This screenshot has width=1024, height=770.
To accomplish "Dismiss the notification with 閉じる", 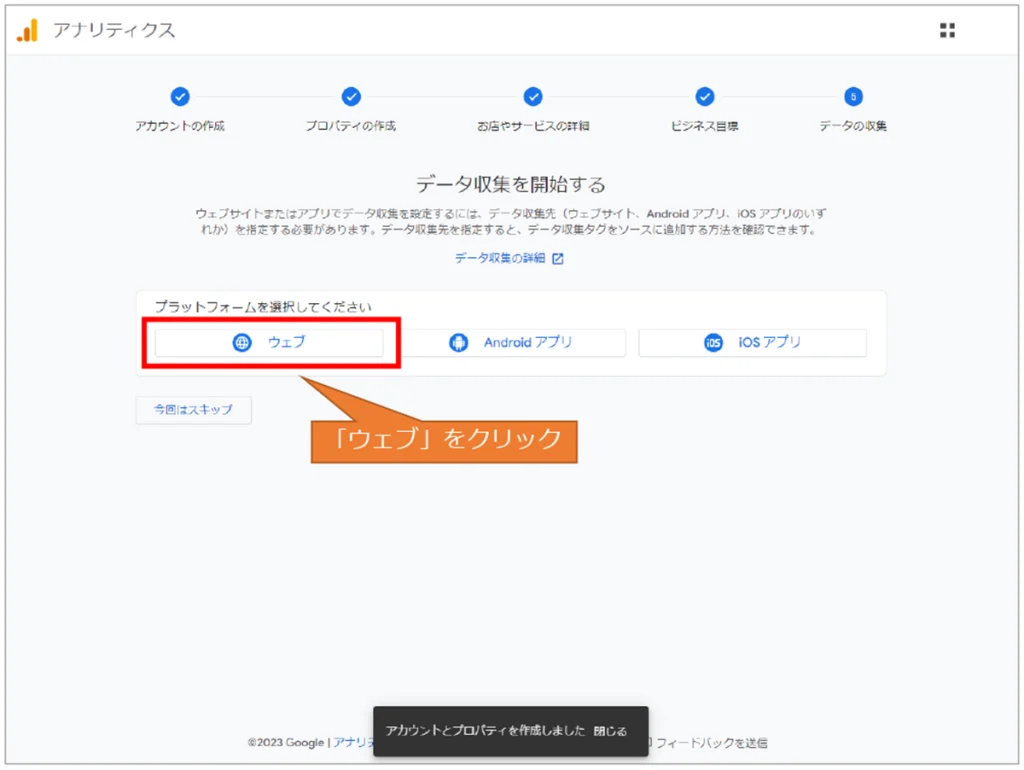I will tap(610, 731).
